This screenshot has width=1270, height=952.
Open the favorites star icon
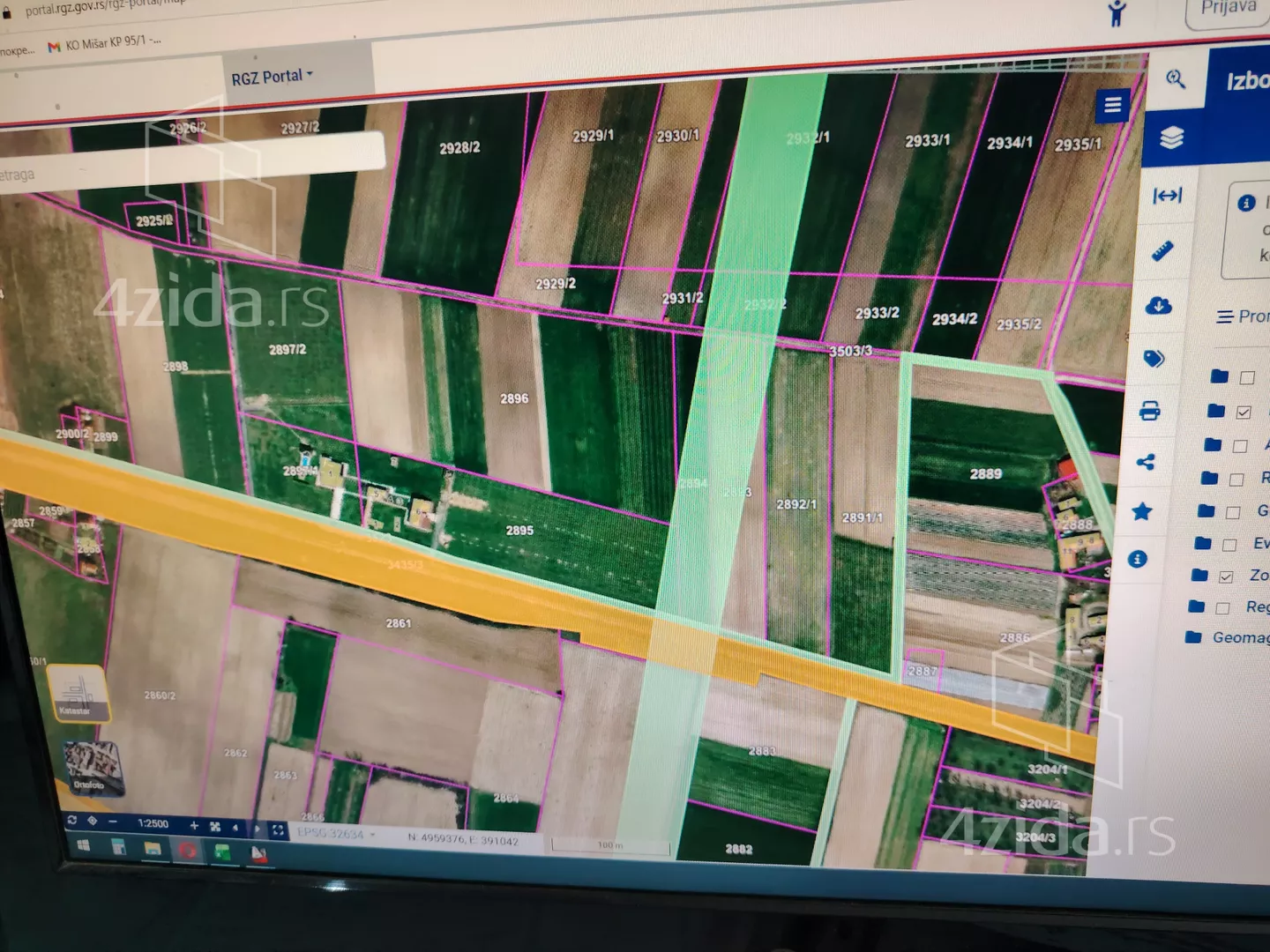click(x=1142, y=511)
